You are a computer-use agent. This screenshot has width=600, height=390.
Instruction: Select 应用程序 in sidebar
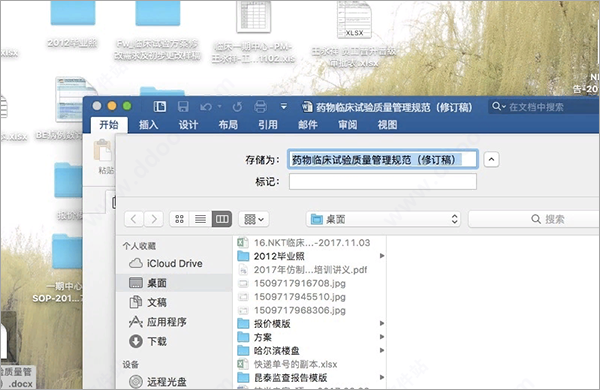[x=174, y=322]
